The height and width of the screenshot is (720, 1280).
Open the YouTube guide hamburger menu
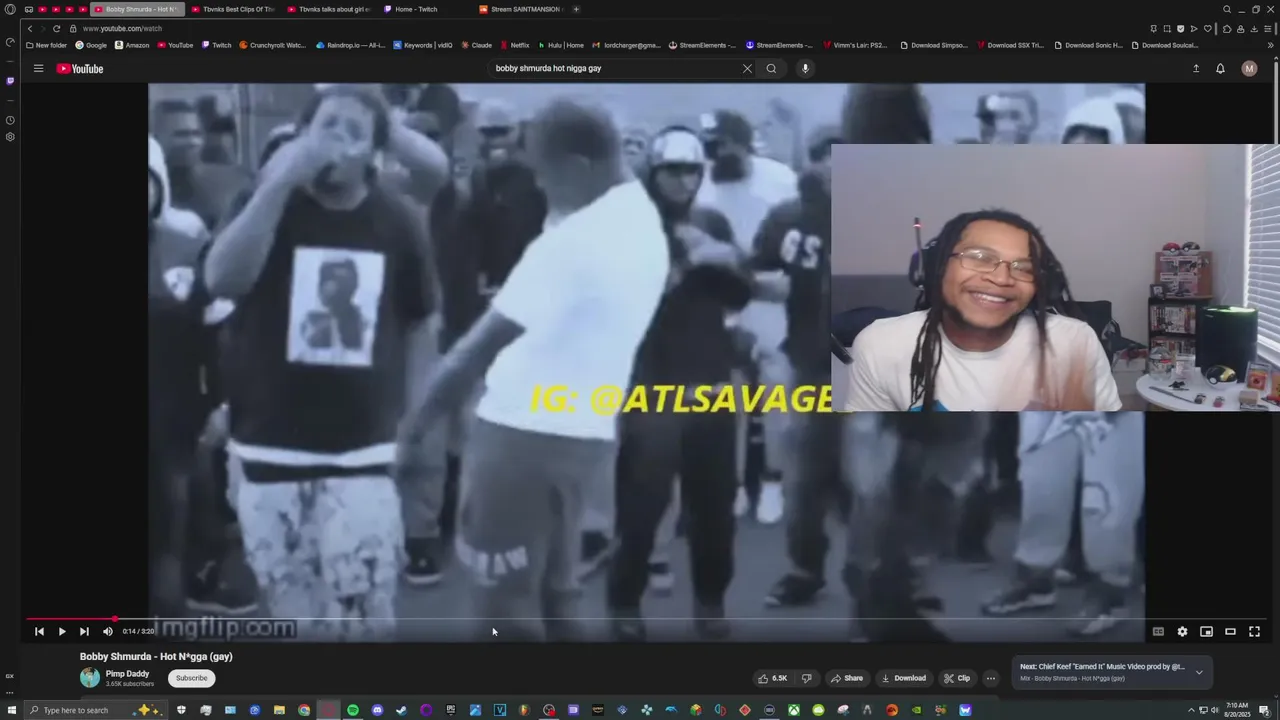[38, 69]
